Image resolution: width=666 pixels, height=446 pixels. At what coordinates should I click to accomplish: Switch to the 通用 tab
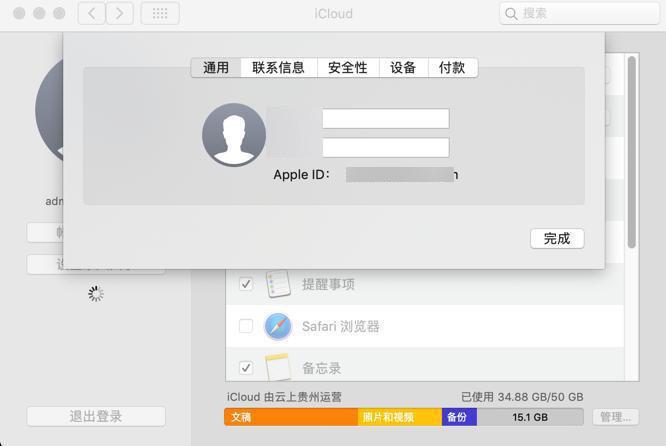(x=216, y=68)
